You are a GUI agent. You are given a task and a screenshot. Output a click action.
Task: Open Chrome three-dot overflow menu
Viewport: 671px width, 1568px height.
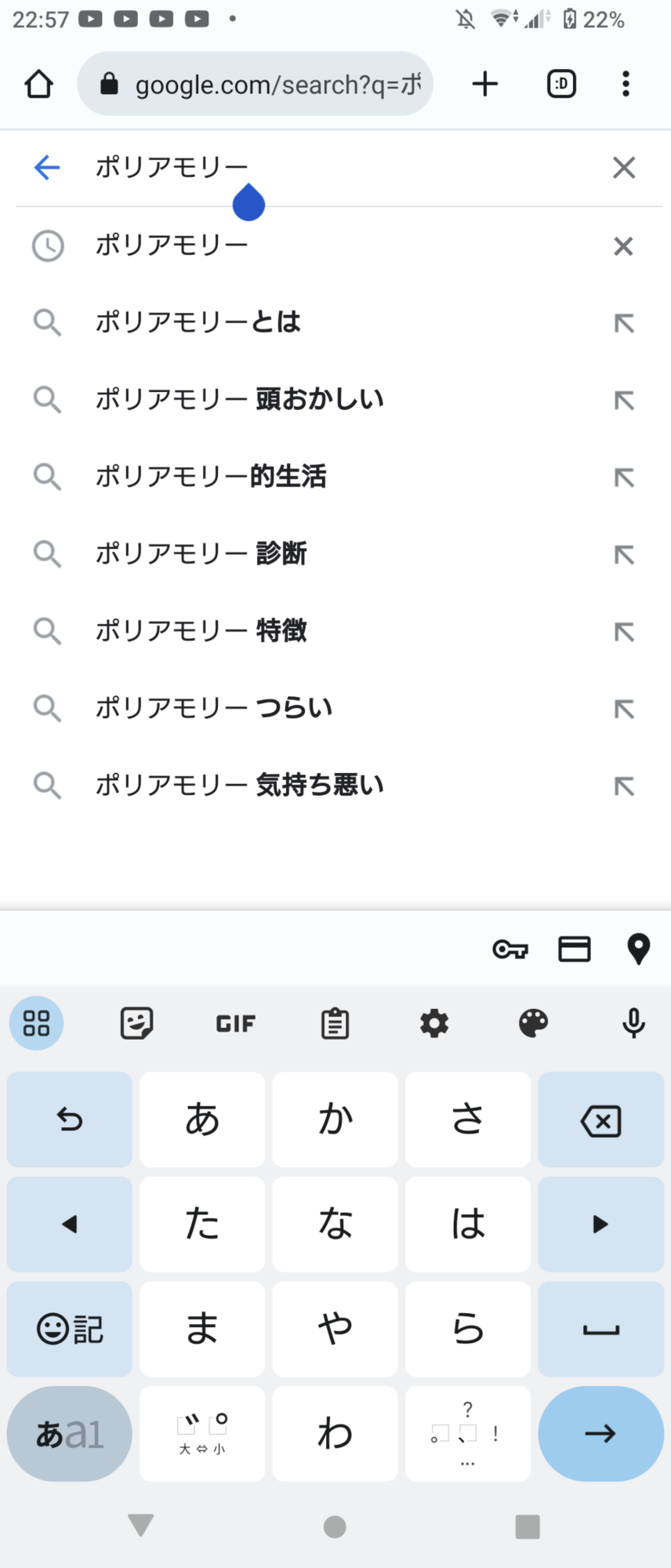point(626,84)
